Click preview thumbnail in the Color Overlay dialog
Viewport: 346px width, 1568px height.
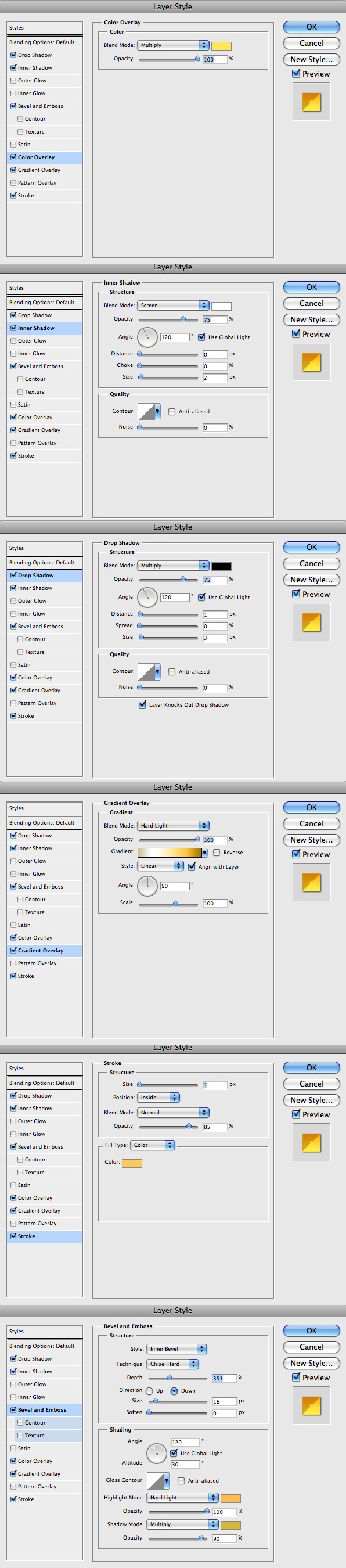point(311,102)
